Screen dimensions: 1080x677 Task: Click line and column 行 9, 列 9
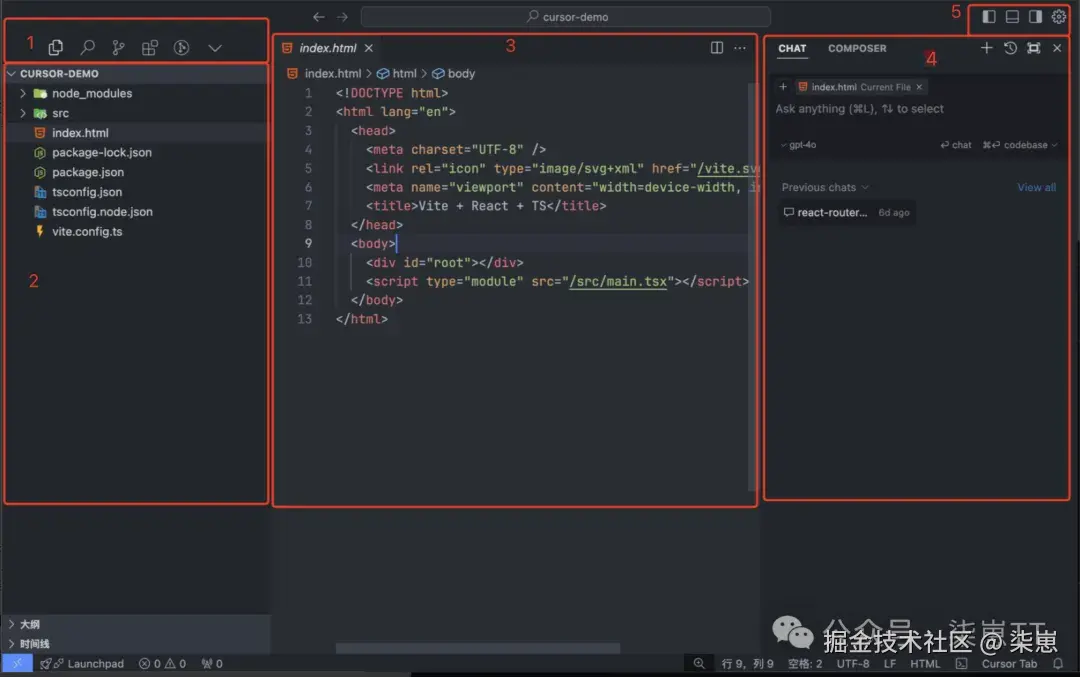(x=747, y=663)
